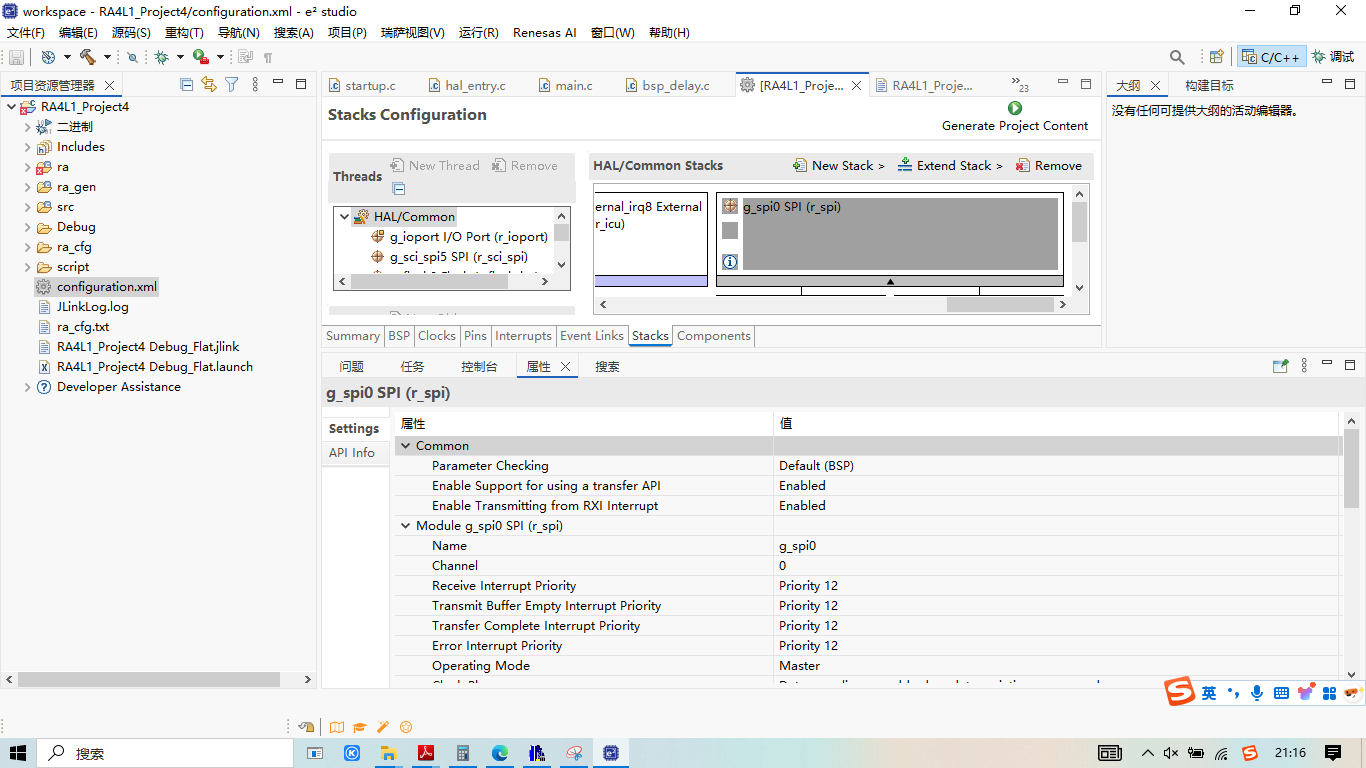
Task: Click Remove button in HAL/Common Stacks
Action: [x=1048, y=166]
